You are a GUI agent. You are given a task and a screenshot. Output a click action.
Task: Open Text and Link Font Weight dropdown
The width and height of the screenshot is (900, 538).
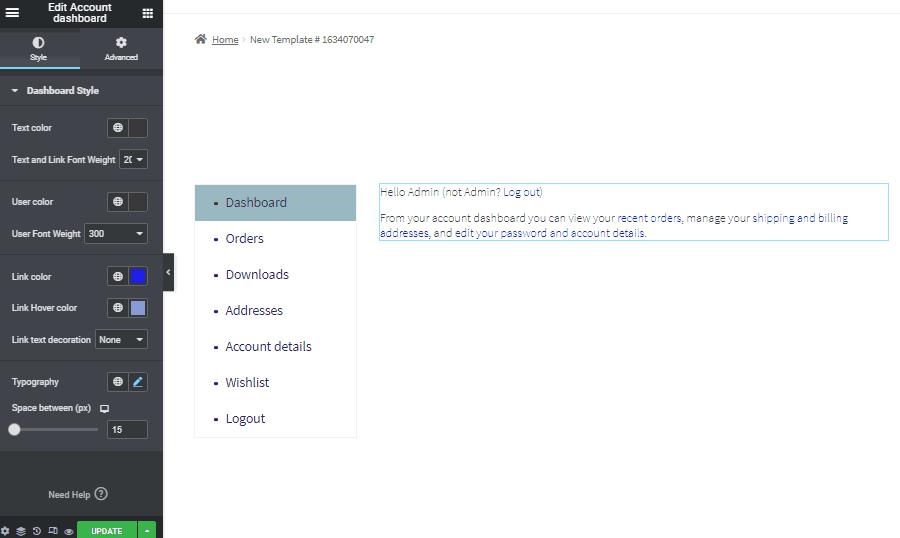[133, 160]
